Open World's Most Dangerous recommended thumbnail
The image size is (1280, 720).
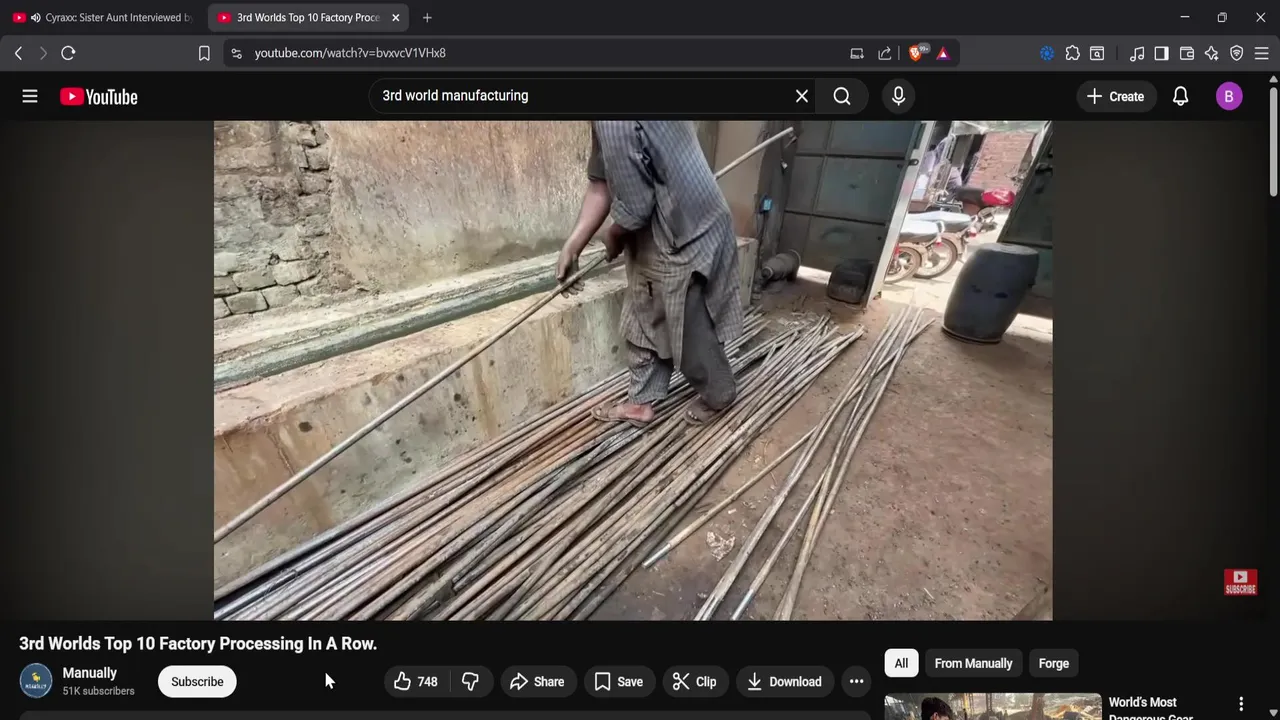(993, 706)
